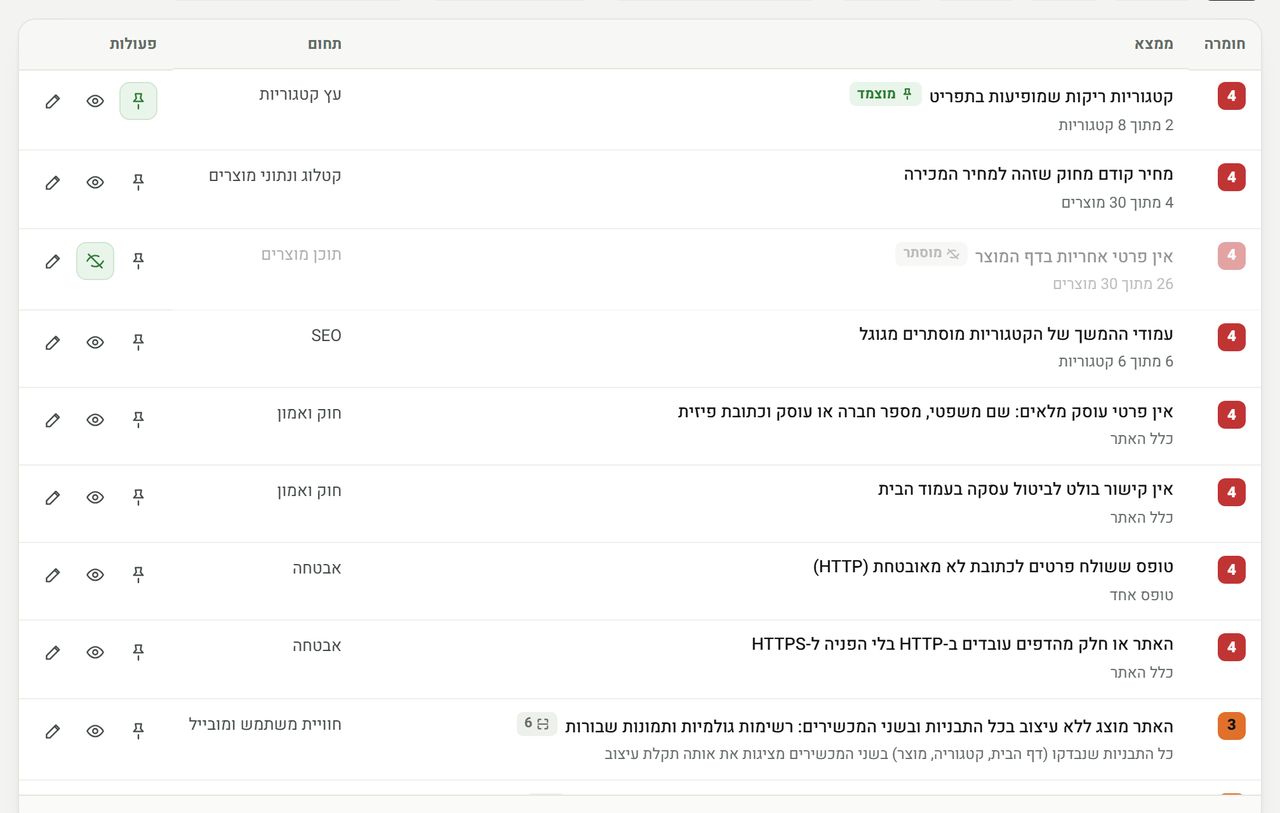This screenshot has height=813, width=1280.
Task: Edit the finding "האתר מוצג ללא עיצוב"
Action: tap(53, 731)
